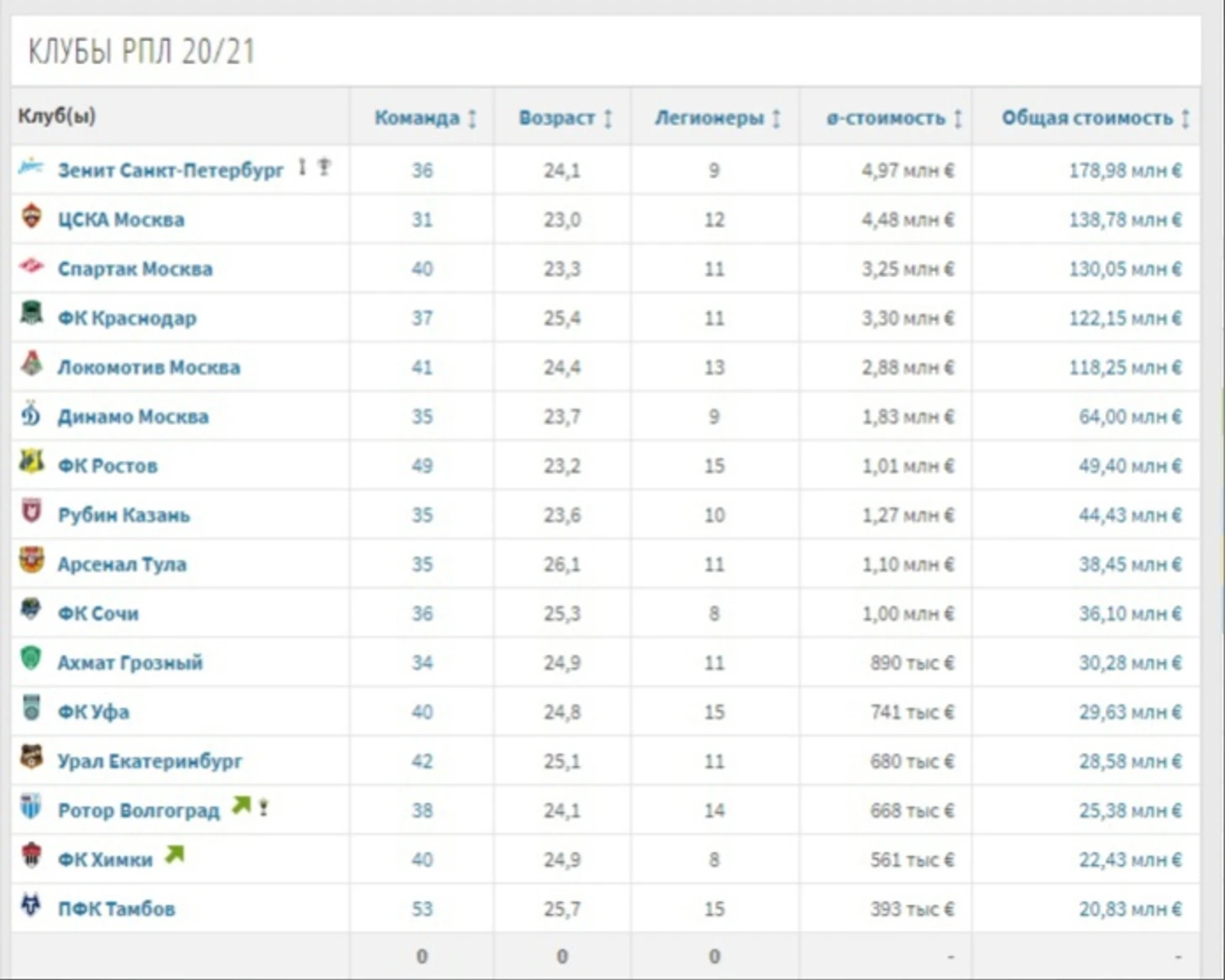Open the ФК Сочи club link

[x=98, y=613]
